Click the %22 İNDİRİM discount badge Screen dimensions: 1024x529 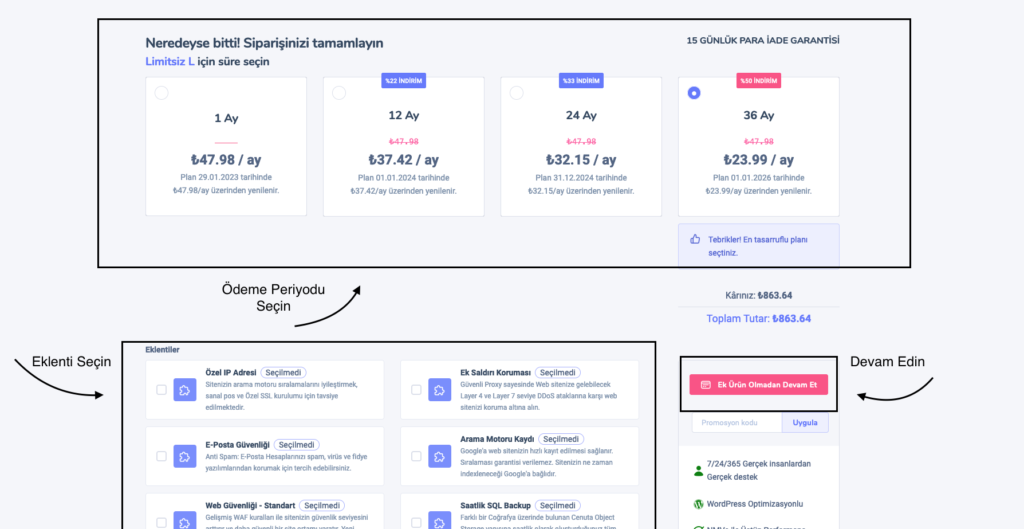pyautogui.click(x=404, y=81)
